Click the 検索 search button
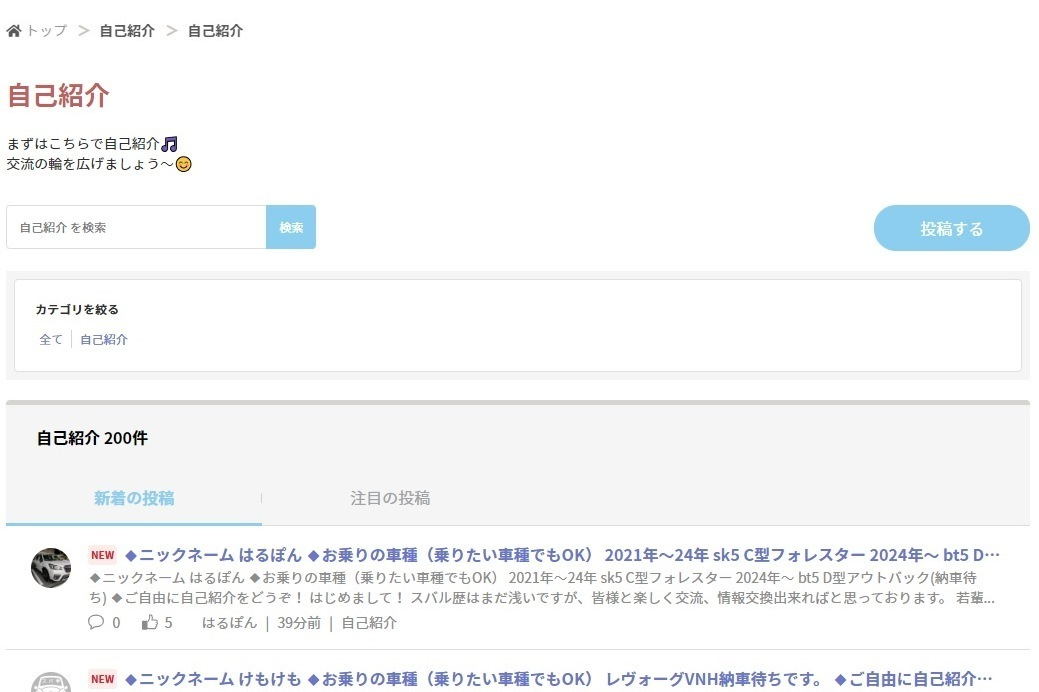This screenshot has width=1039, height=692. 291,227
